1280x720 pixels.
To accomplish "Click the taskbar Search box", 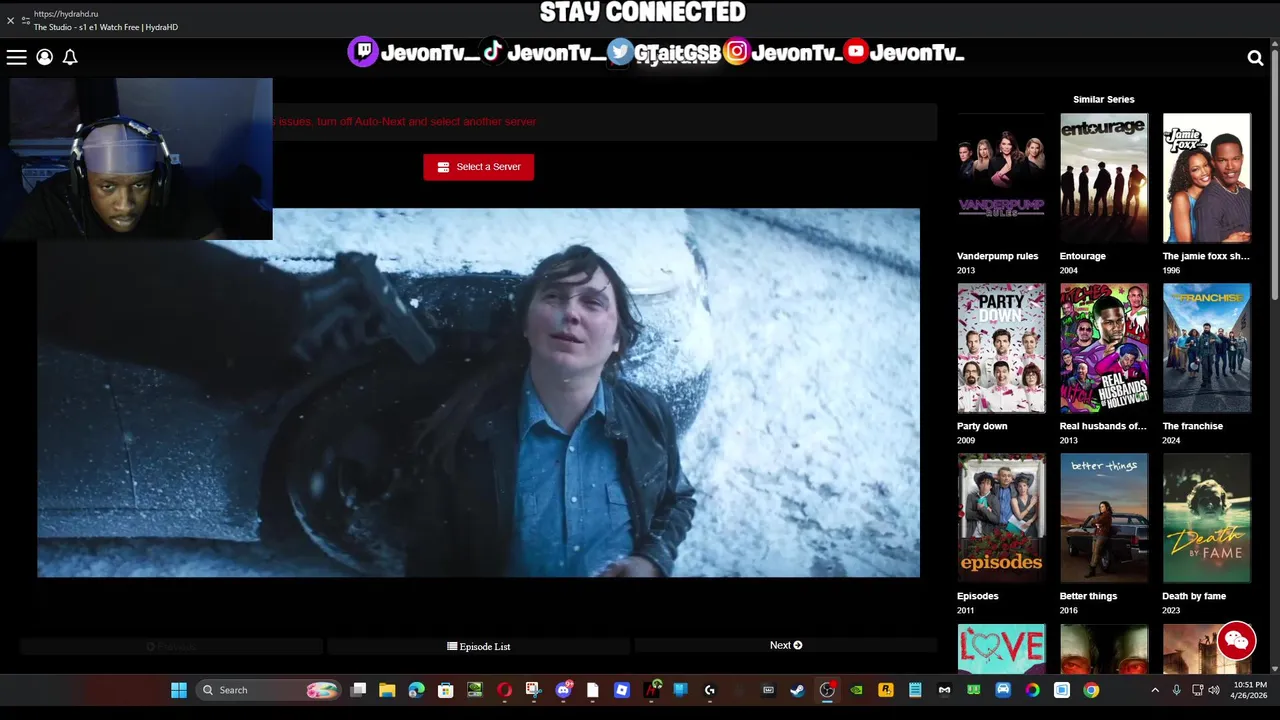I will click(267, 690).
